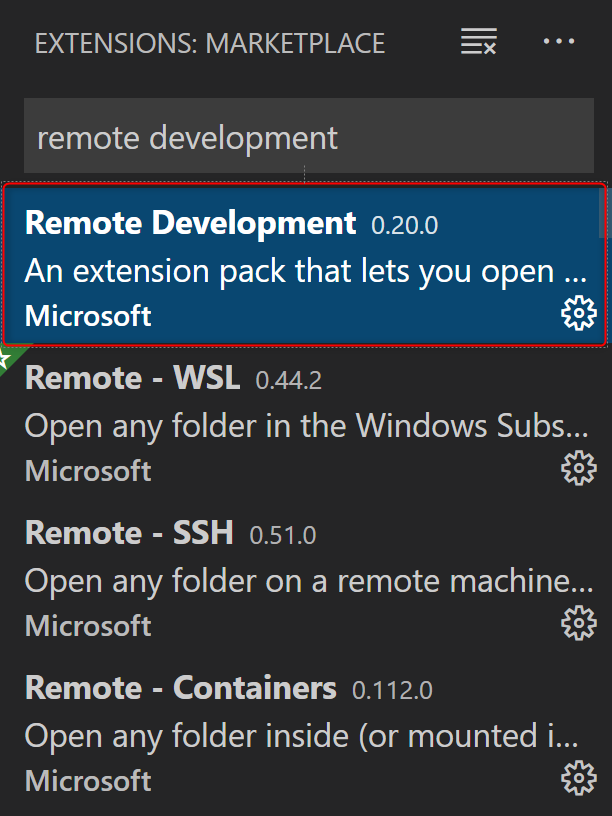
Task: Open the Remote - Containers extension
Action: [x=180, y=688]
